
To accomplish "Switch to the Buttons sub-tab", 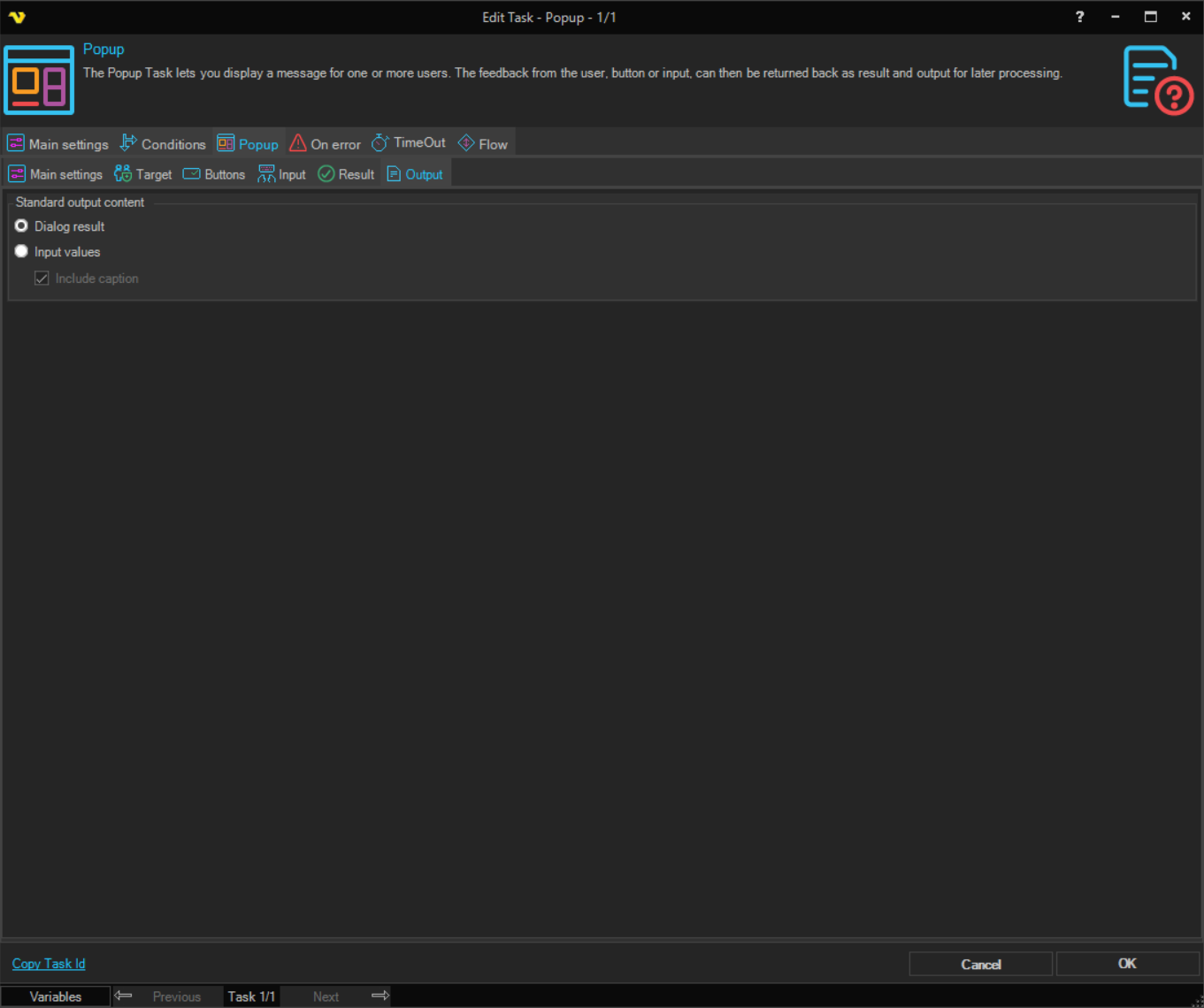I will (x=214, y=174).
